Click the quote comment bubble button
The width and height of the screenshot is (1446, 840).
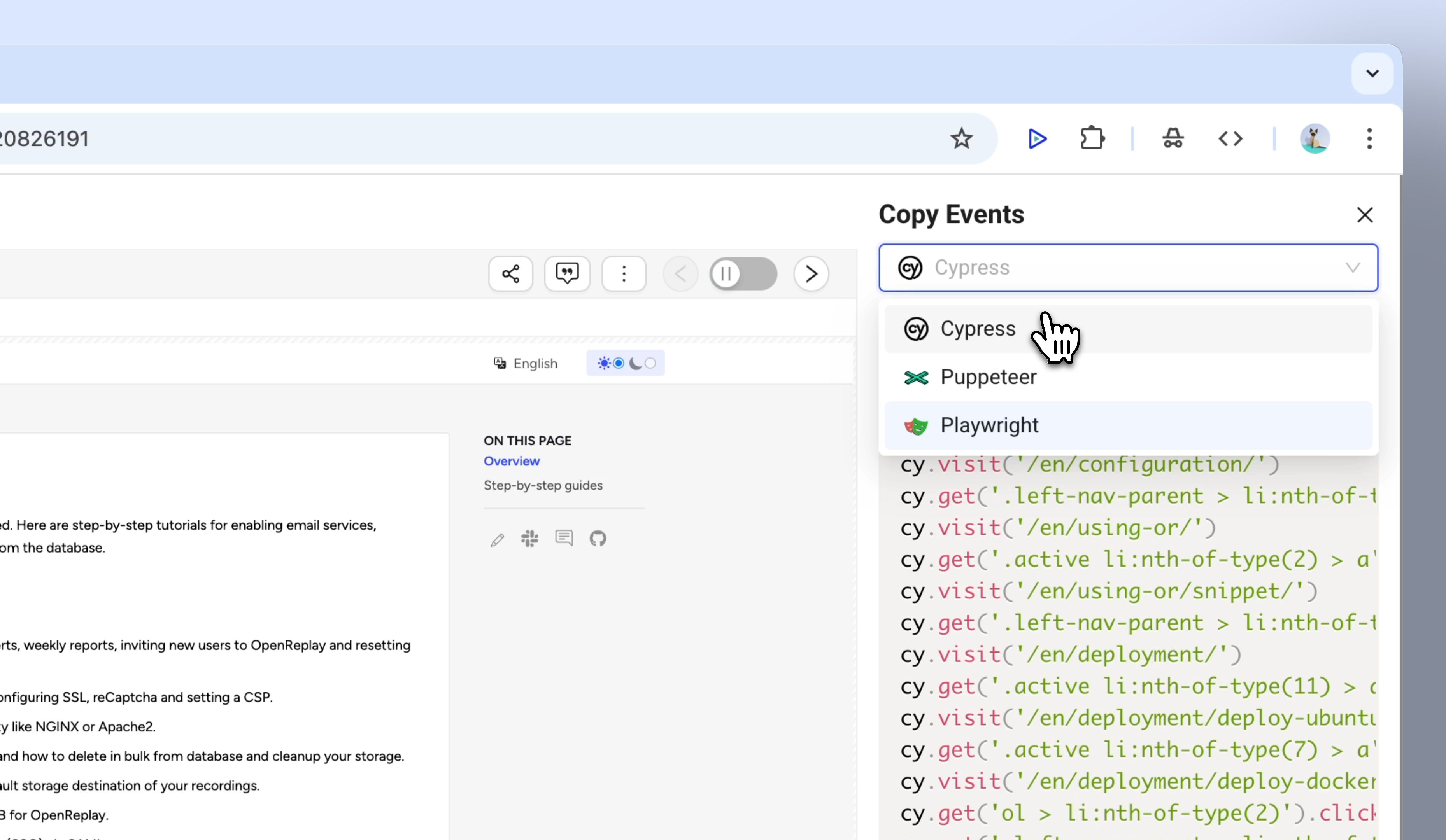click(567, 274)
